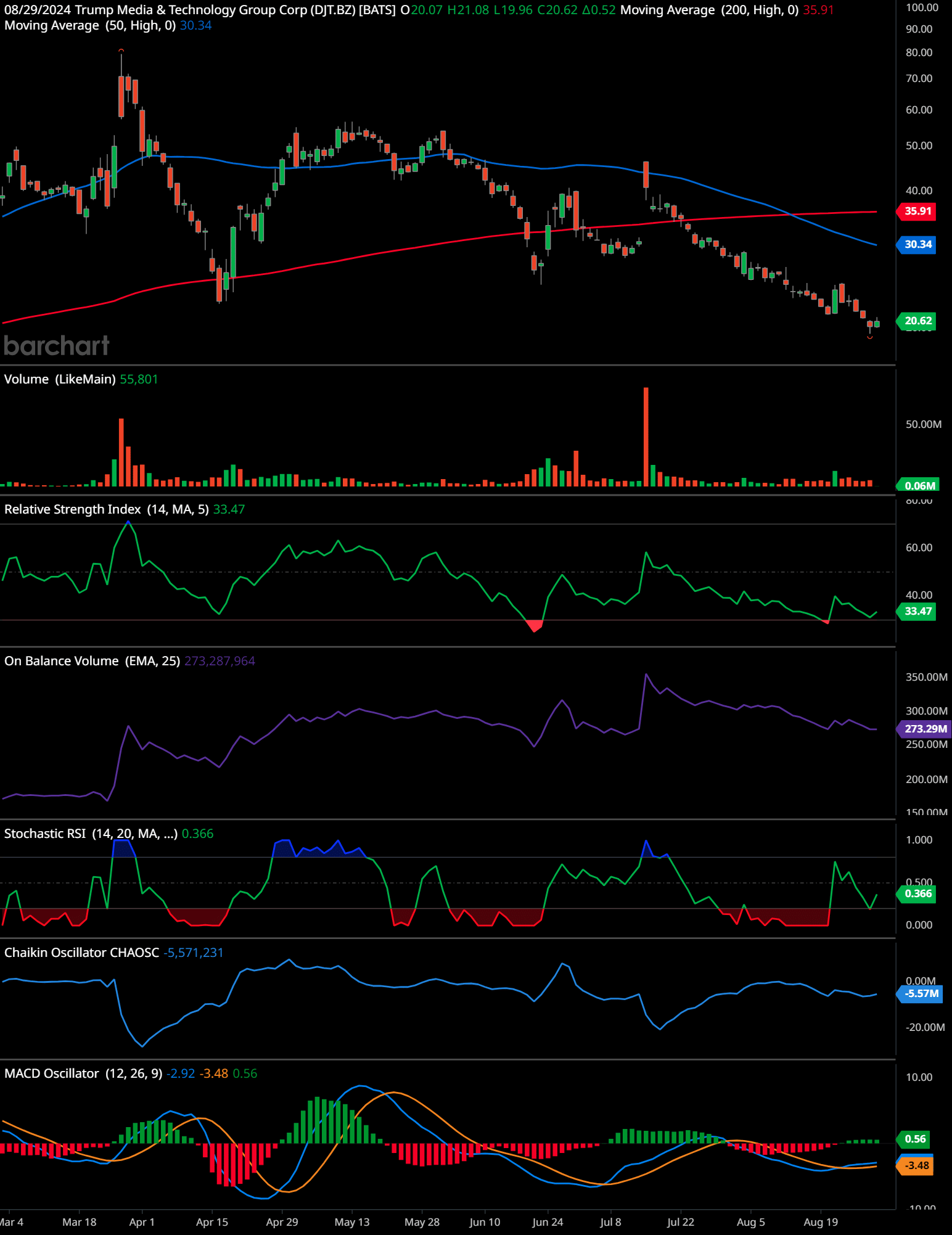The image size is (952, 1235).
Task: Click the 30.34 blue price tag
Action: click(x=917, y=245)
